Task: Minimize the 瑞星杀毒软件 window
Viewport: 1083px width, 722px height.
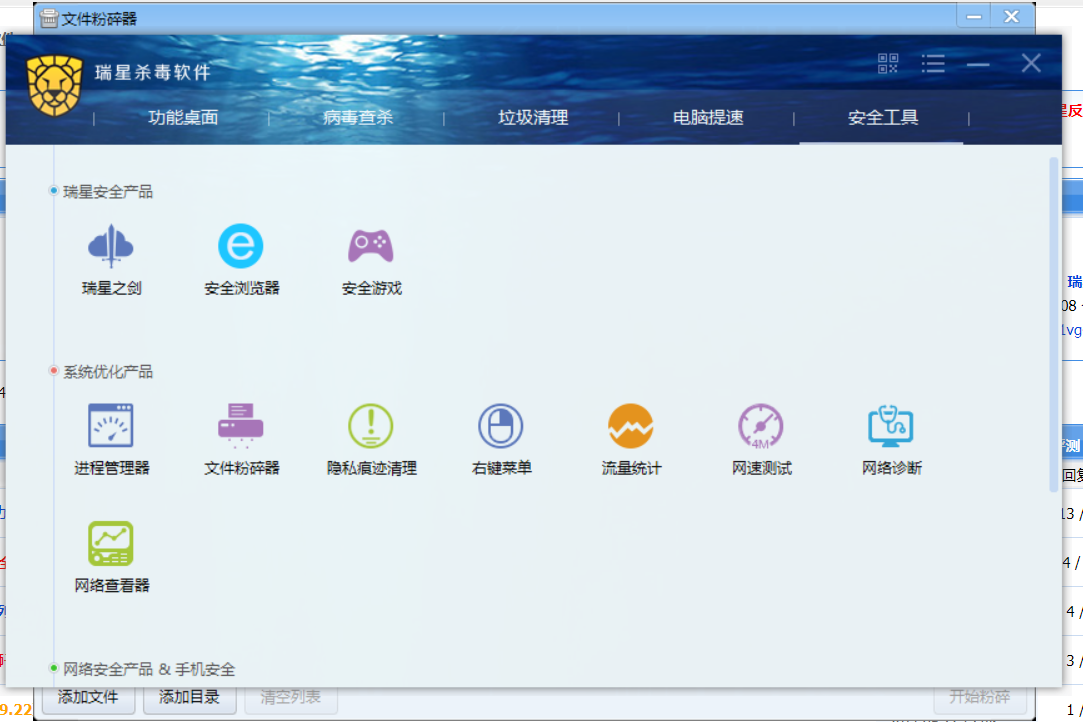Action: pyautogui.click(x=978, y=64)
